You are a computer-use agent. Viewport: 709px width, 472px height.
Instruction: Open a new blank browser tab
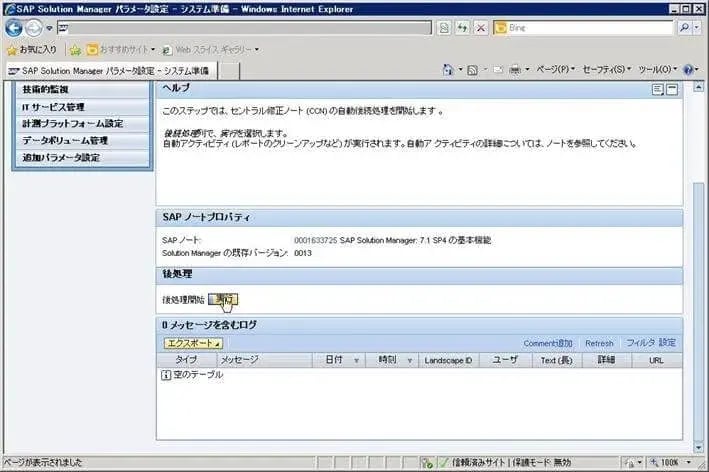pyautogui.click(x=229, y=71)
